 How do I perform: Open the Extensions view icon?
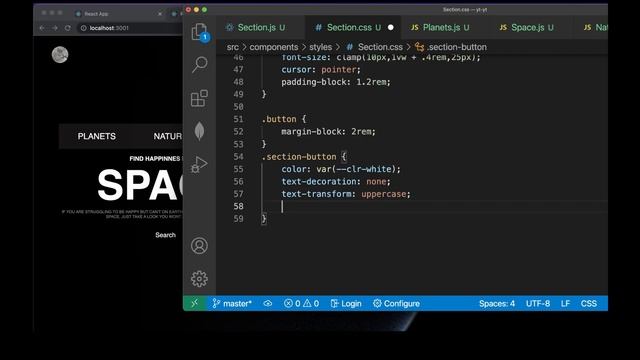coord(199,98)
